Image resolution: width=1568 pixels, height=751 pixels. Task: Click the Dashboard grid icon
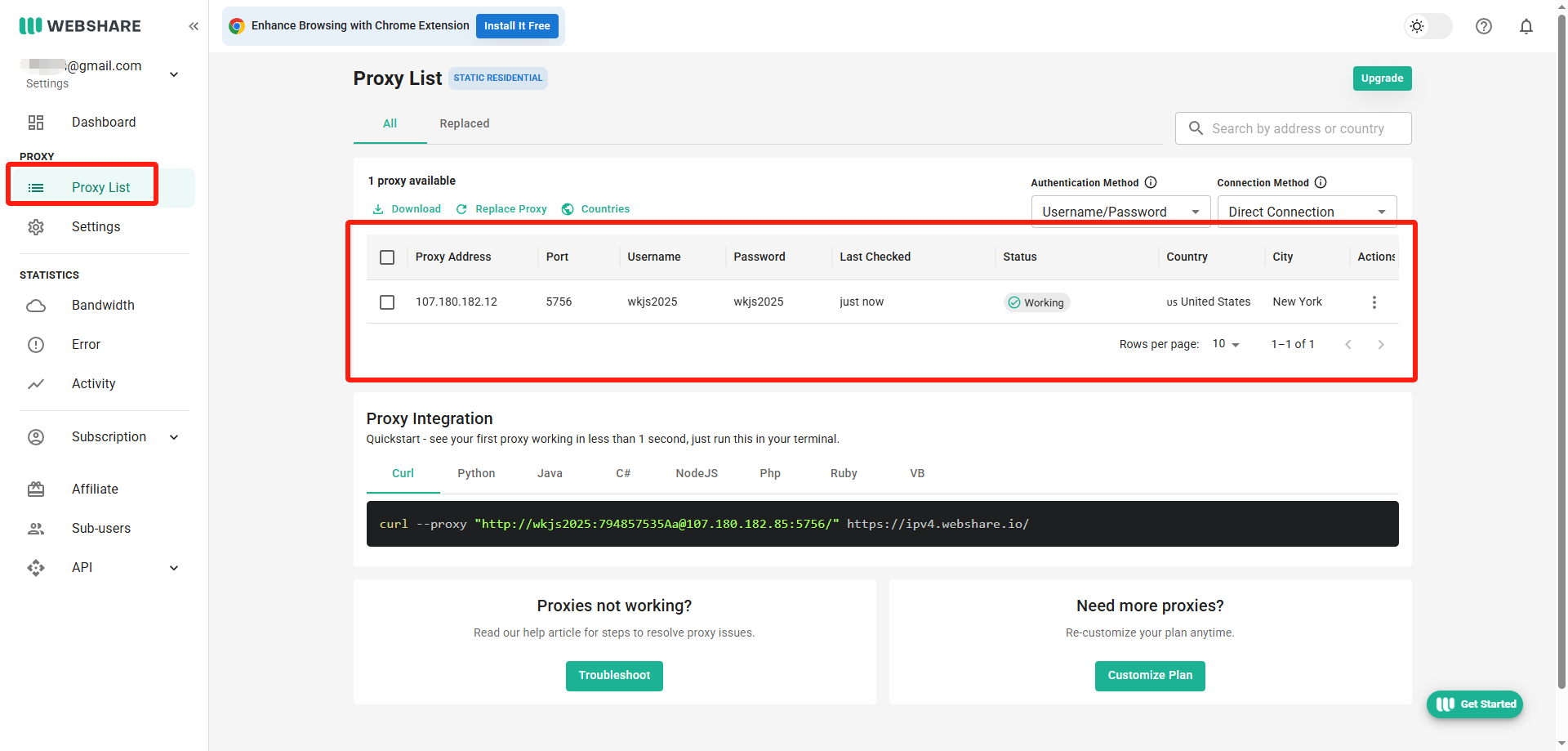click(x=36, y=123)
